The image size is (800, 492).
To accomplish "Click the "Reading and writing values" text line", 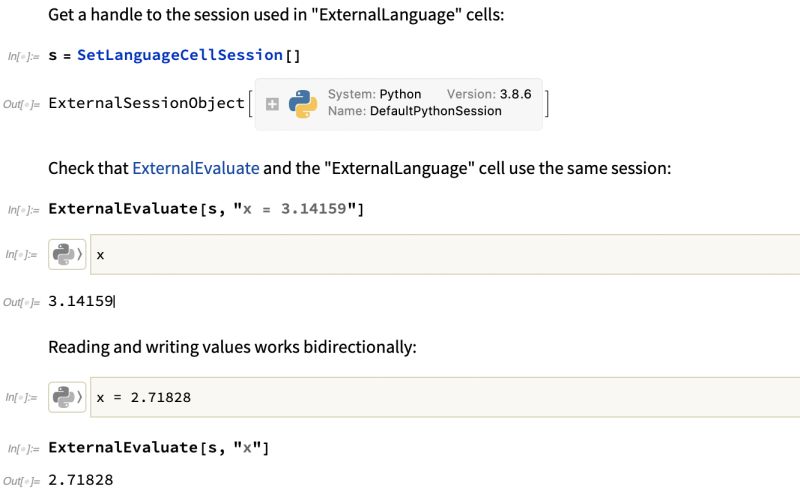I will coord(230,347).
